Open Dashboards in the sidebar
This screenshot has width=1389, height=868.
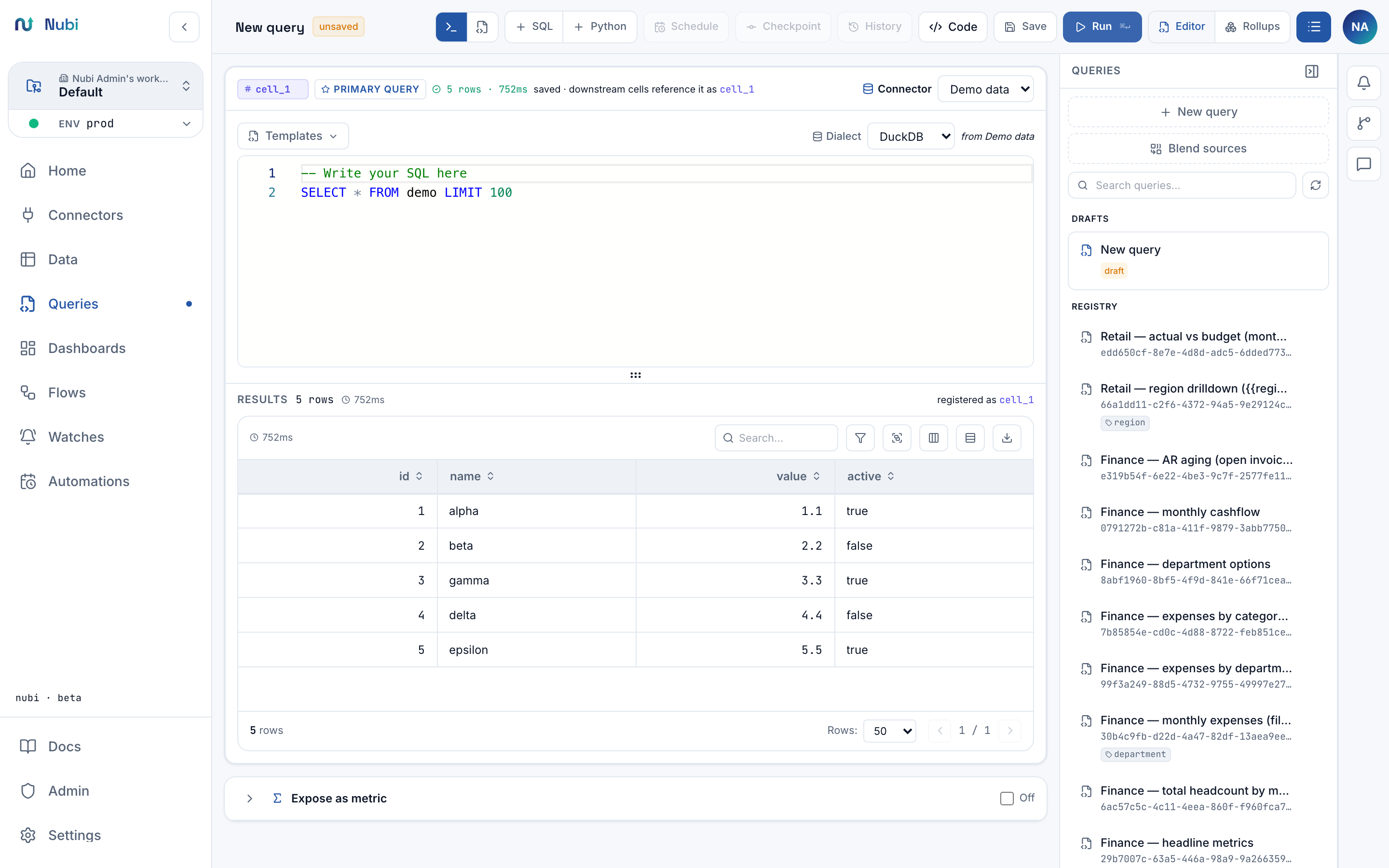(106, 349)
